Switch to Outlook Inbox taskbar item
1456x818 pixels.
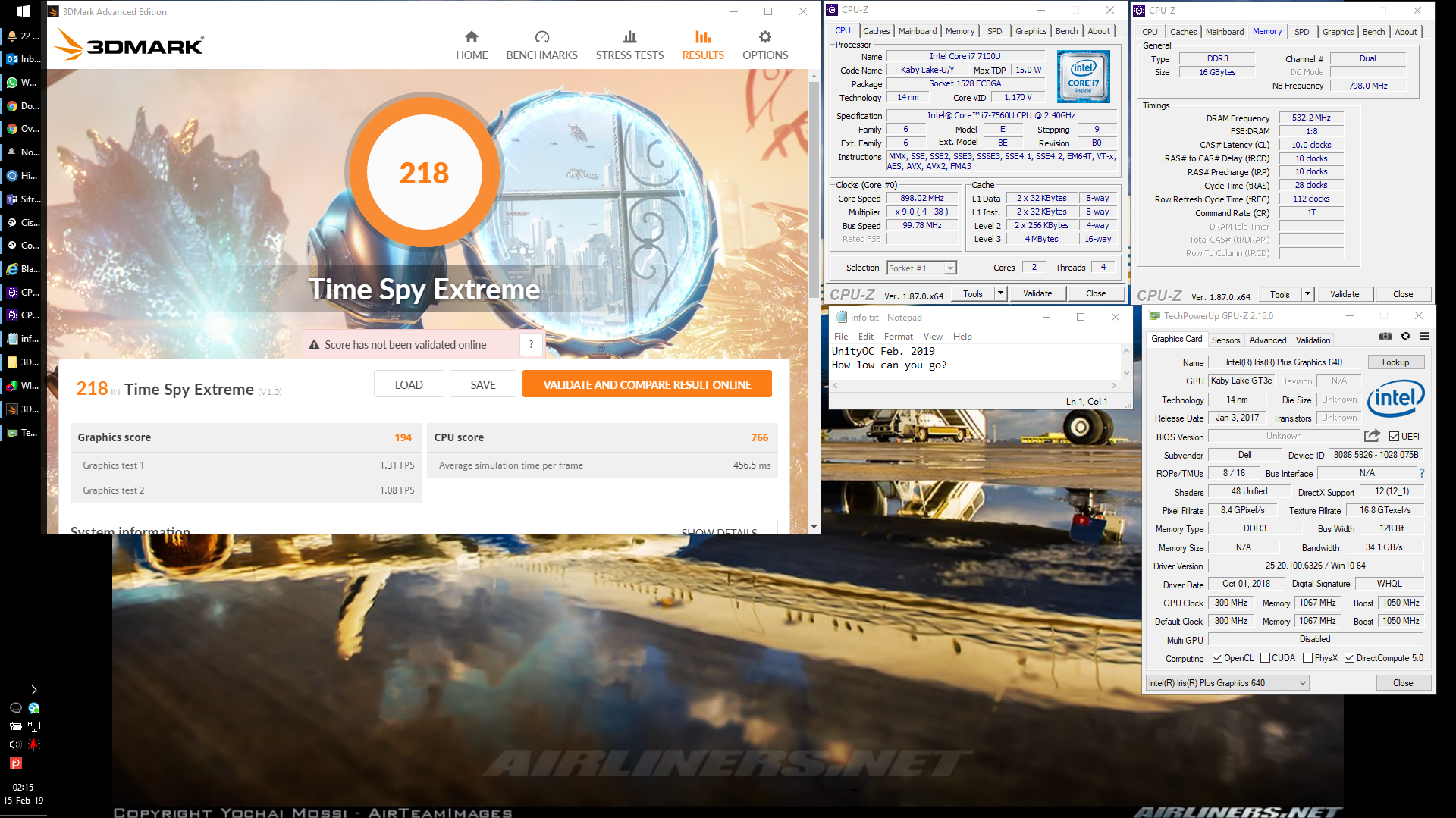click(x=23, y=58)
